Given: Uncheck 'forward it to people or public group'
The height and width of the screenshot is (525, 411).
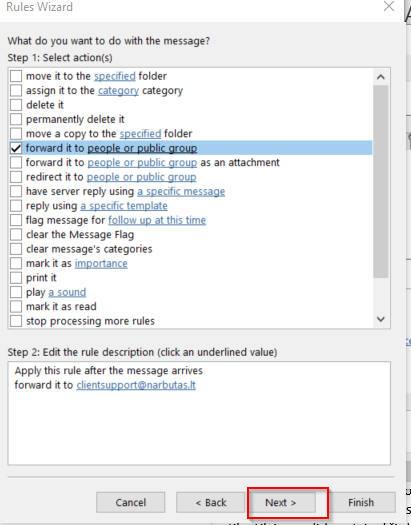Looking at the screenshot, I should point(16,148).
